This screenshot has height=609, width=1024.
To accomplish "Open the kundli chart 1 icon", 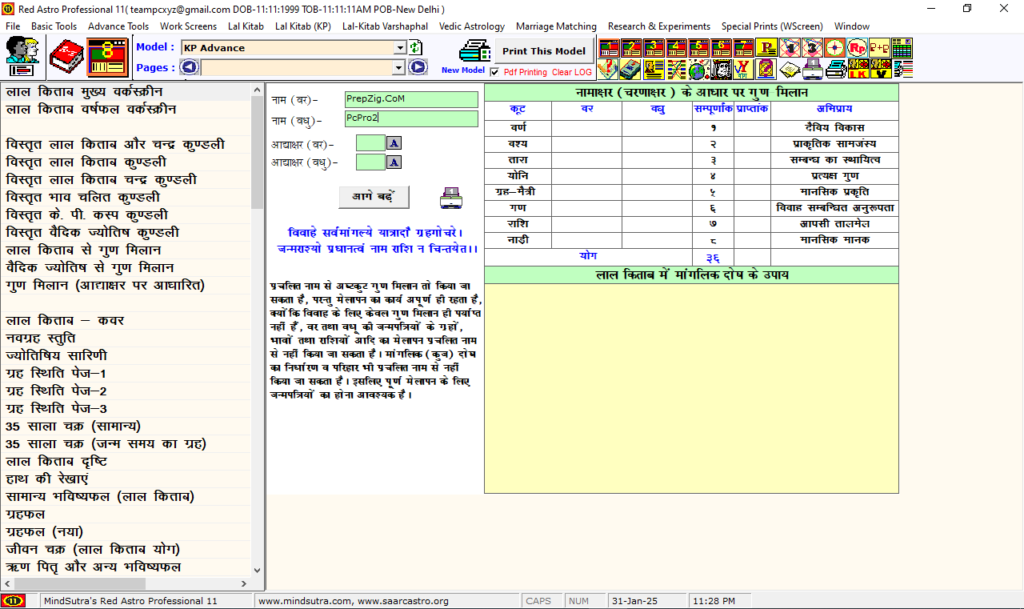I will pyautogui.click(x=790, y=48).
